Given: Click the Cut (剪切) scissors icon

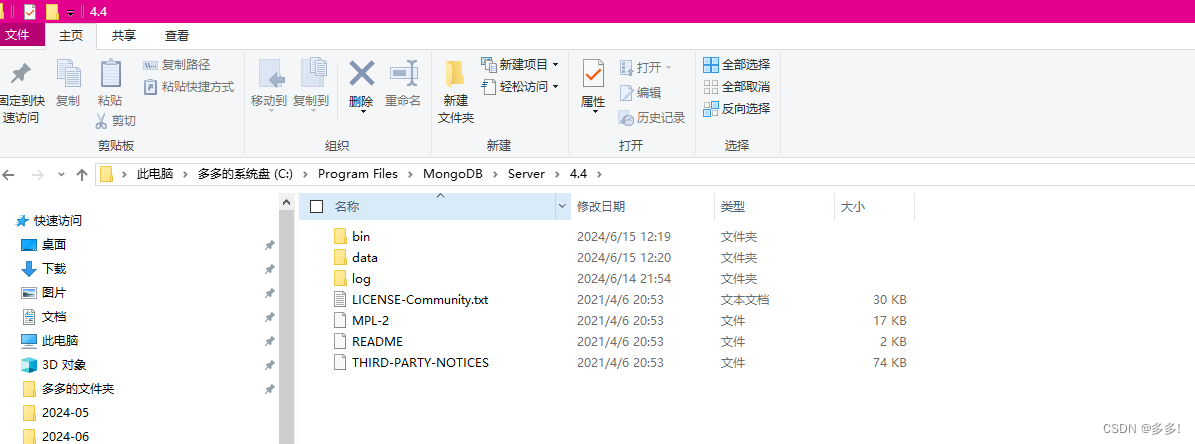Looking at the screenshot, I should pos(101,120).
